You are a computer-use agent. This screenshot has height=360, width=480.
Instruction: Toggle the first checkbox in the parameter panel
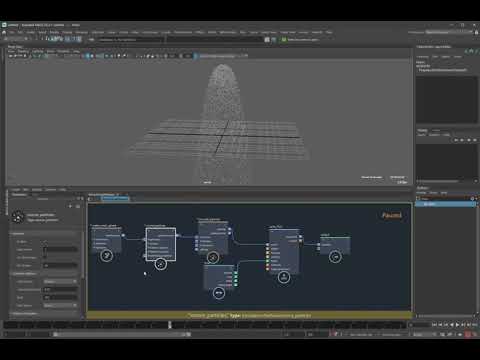pos(45,242)
